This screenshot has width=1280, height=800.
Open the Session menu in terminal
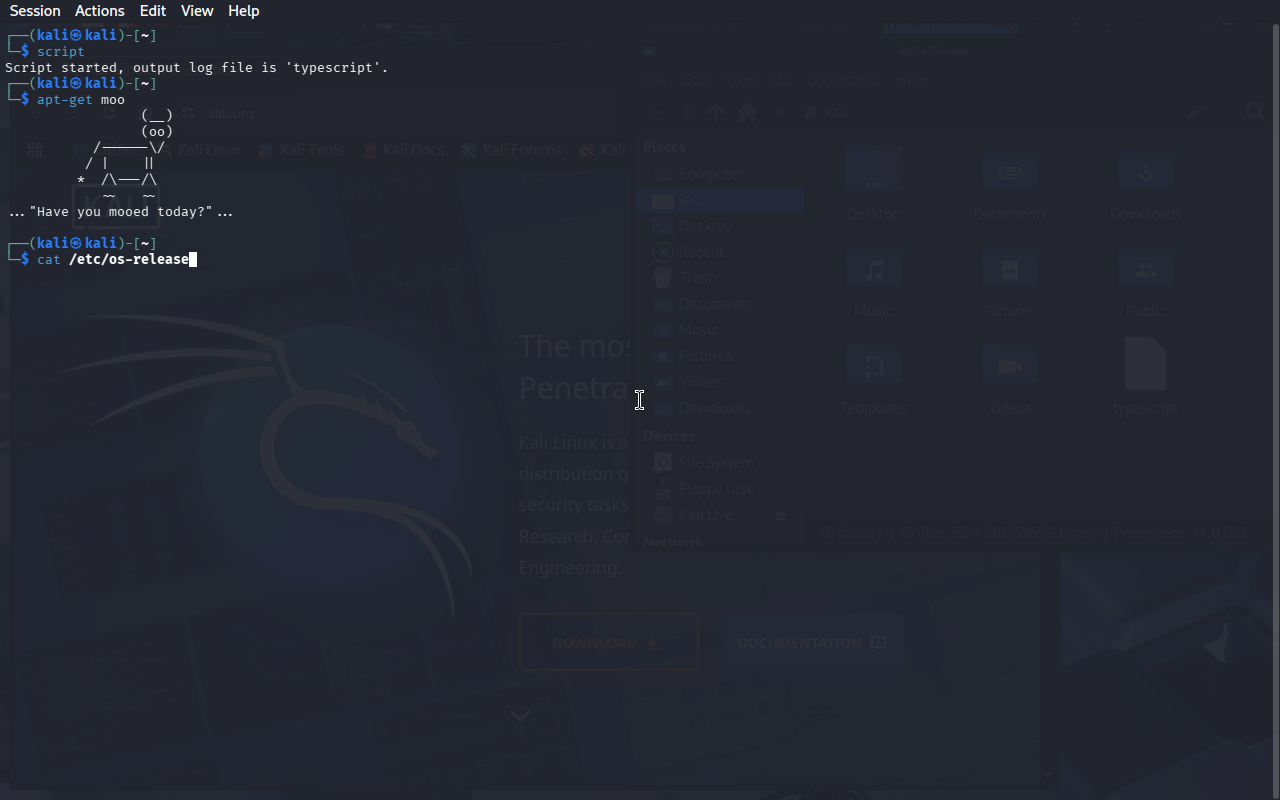pyautogui.click(x=35, y=11)
